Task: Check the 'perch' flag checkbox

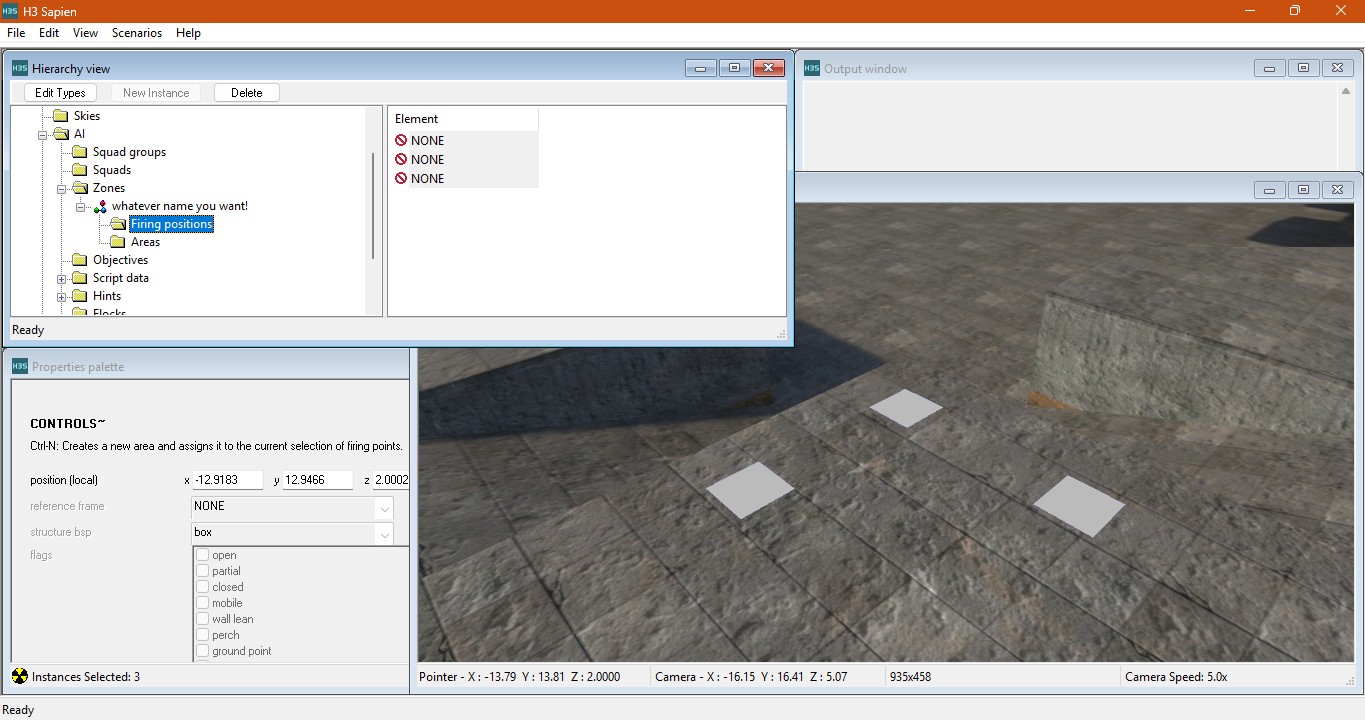Action: click(203, 635)
